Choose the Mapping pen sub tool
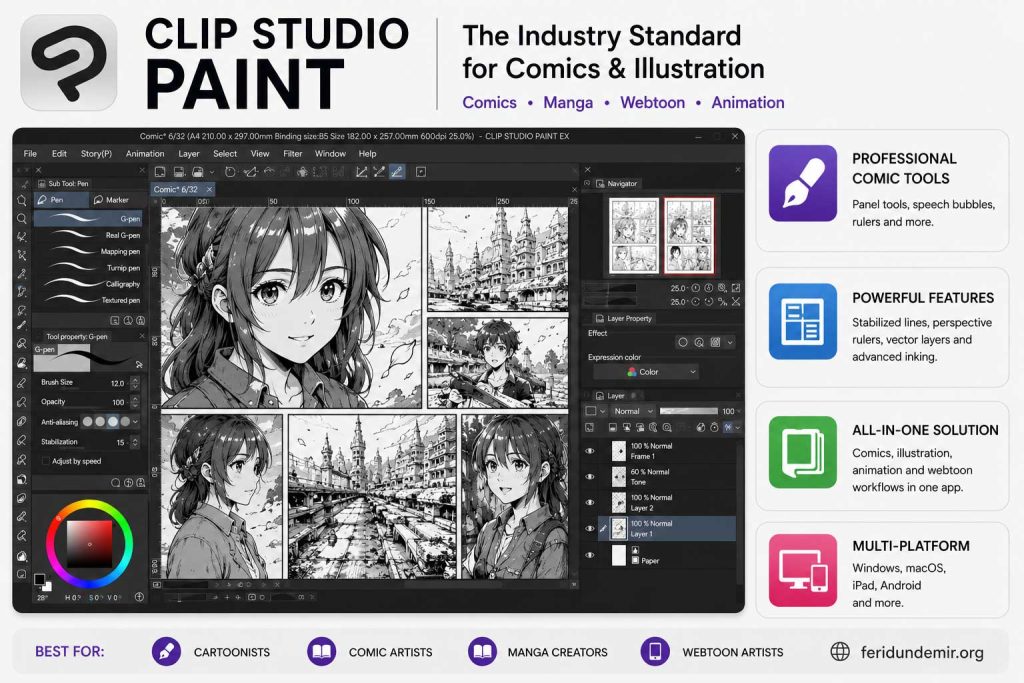The image size is (1024, 683). tap(88, 251)
